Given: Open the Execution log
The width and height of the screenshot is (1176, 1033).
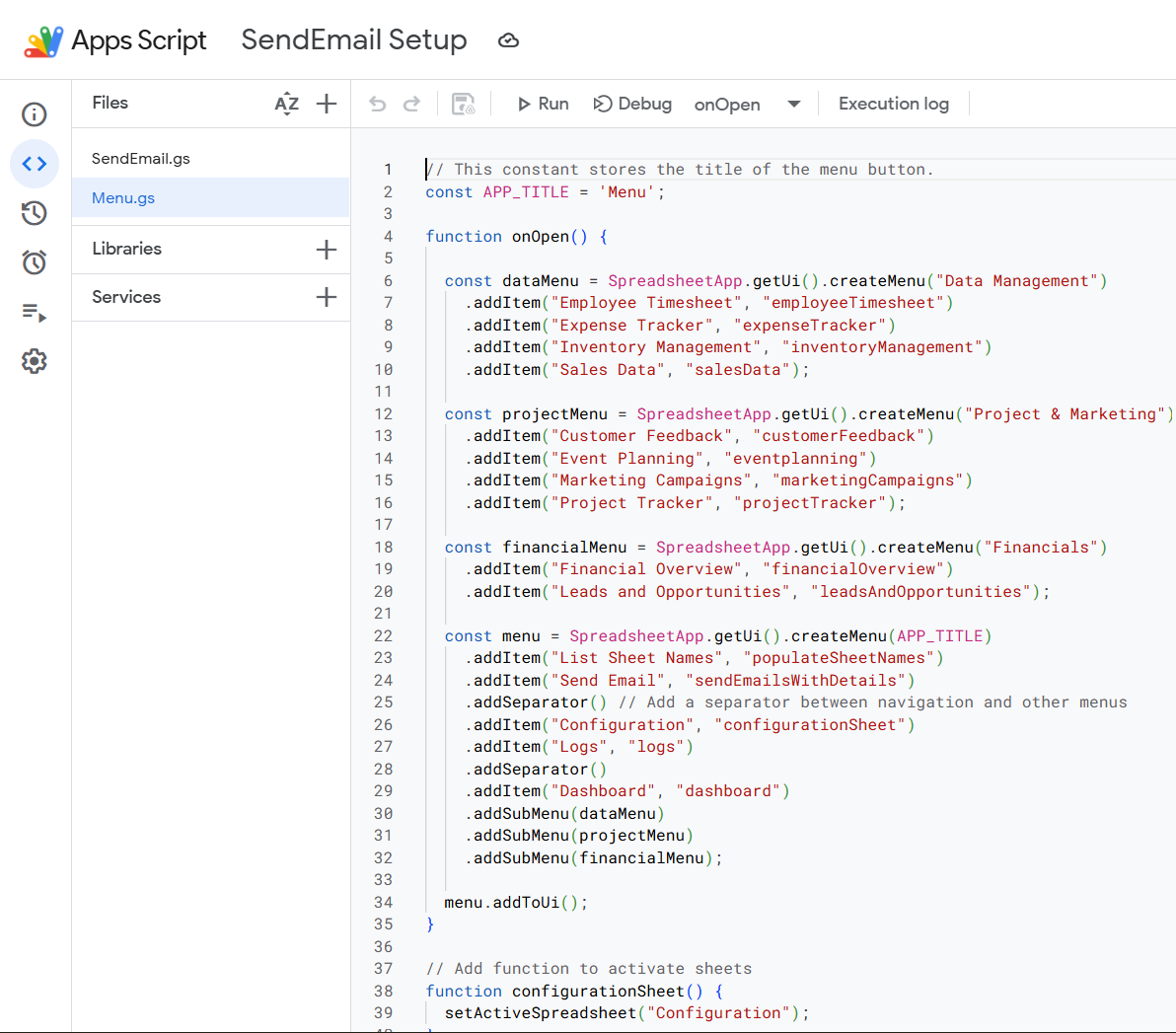Looking at the screenshot, I should [x=893, y=104].
